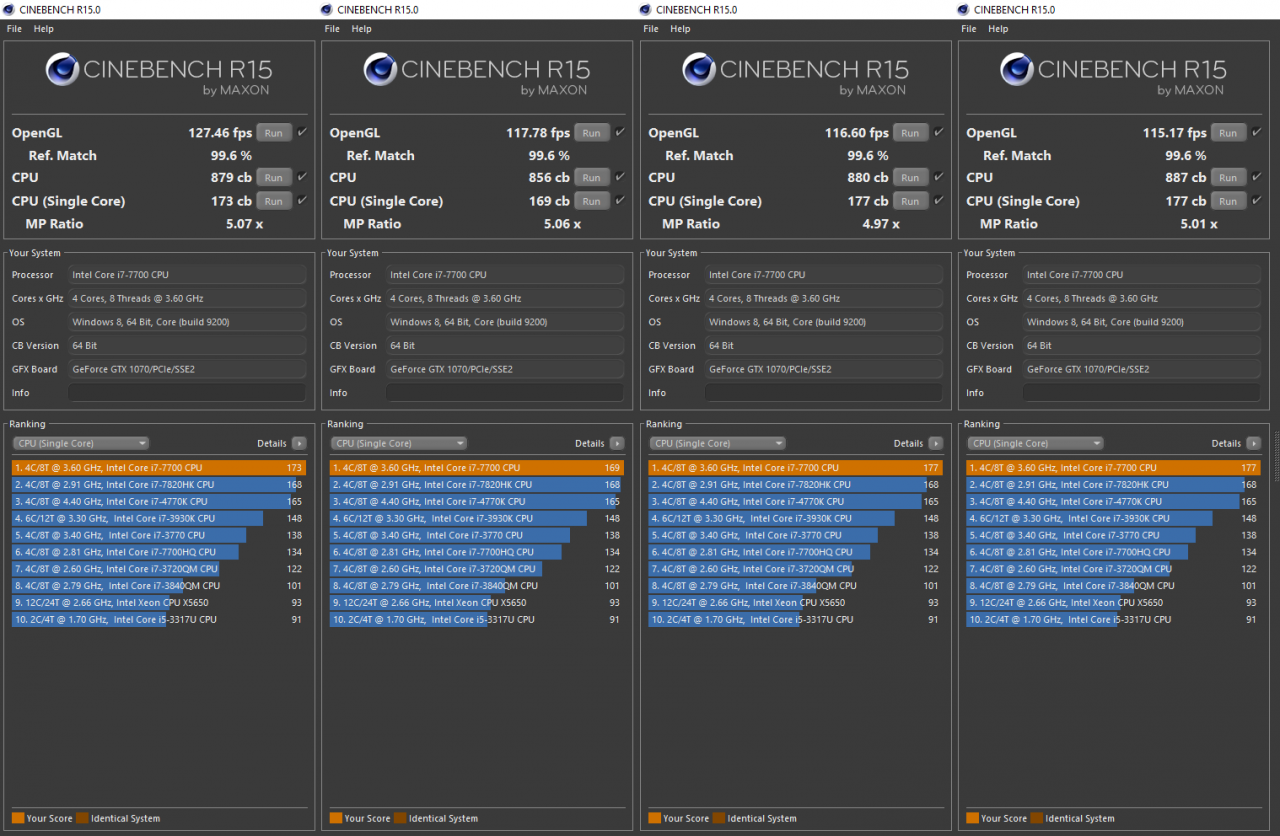Expand ranking dropdown in the 880 cb window

(x=718, y=443)
